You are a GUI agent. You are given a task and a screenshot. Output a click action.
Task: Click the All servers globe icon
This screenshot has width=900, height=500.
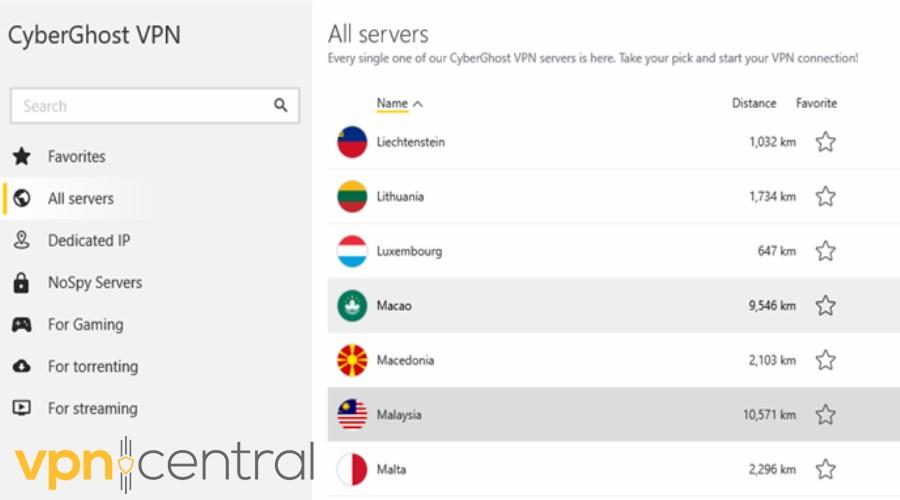tap(22, 198)
